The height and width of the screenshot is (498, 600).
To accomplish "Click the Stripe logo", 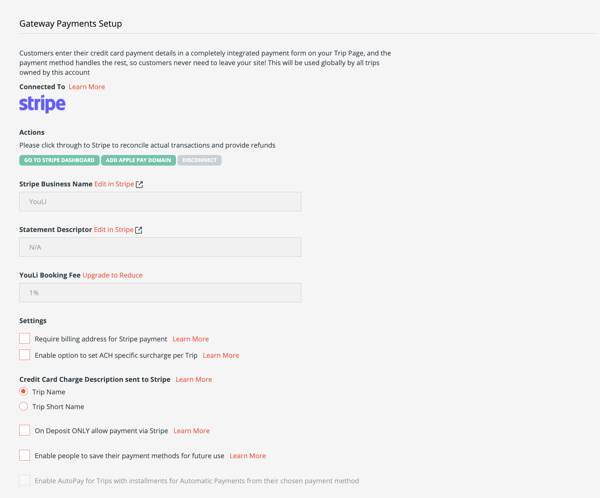I will coord(42,104).
